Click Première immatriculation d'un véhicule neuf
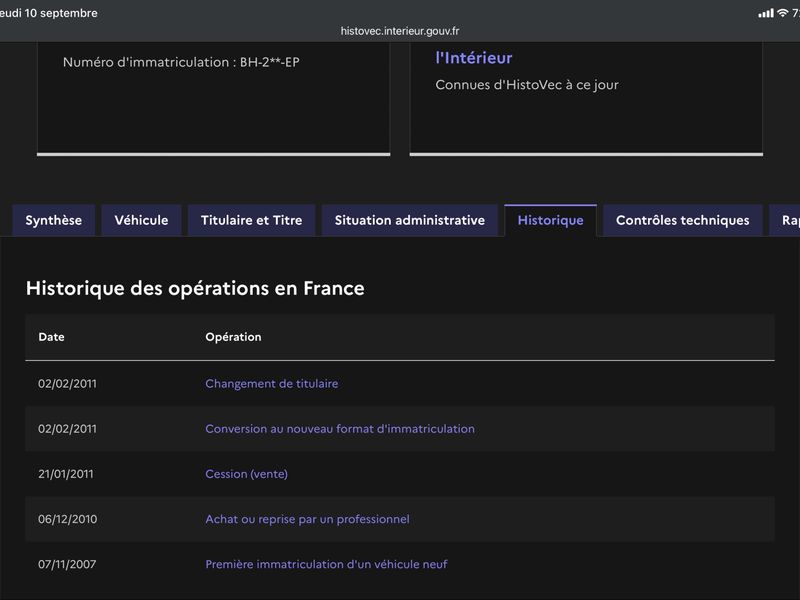 click(x=326, y=564)
